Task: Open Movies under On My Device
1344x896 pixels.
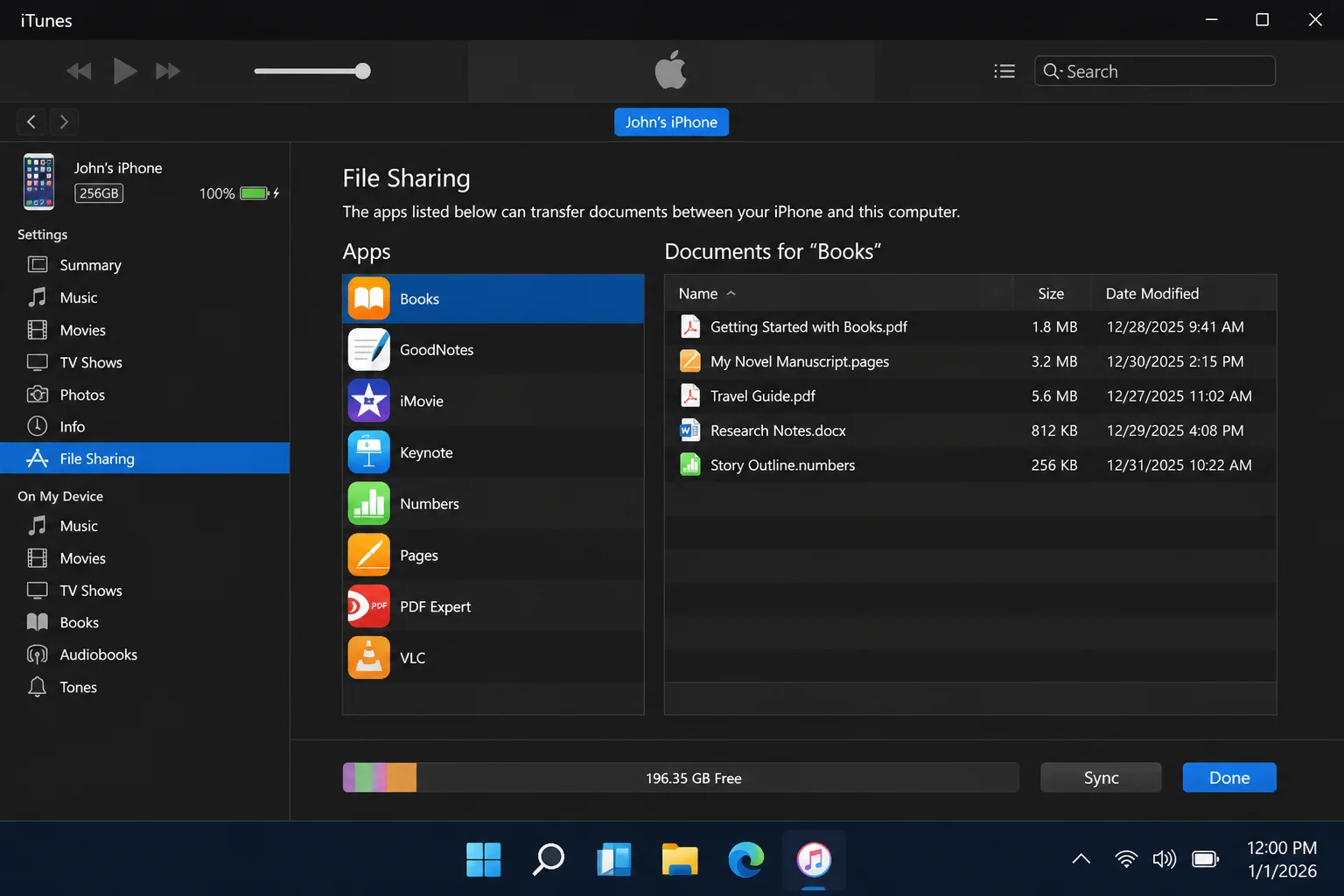Action: click(144, 558)
